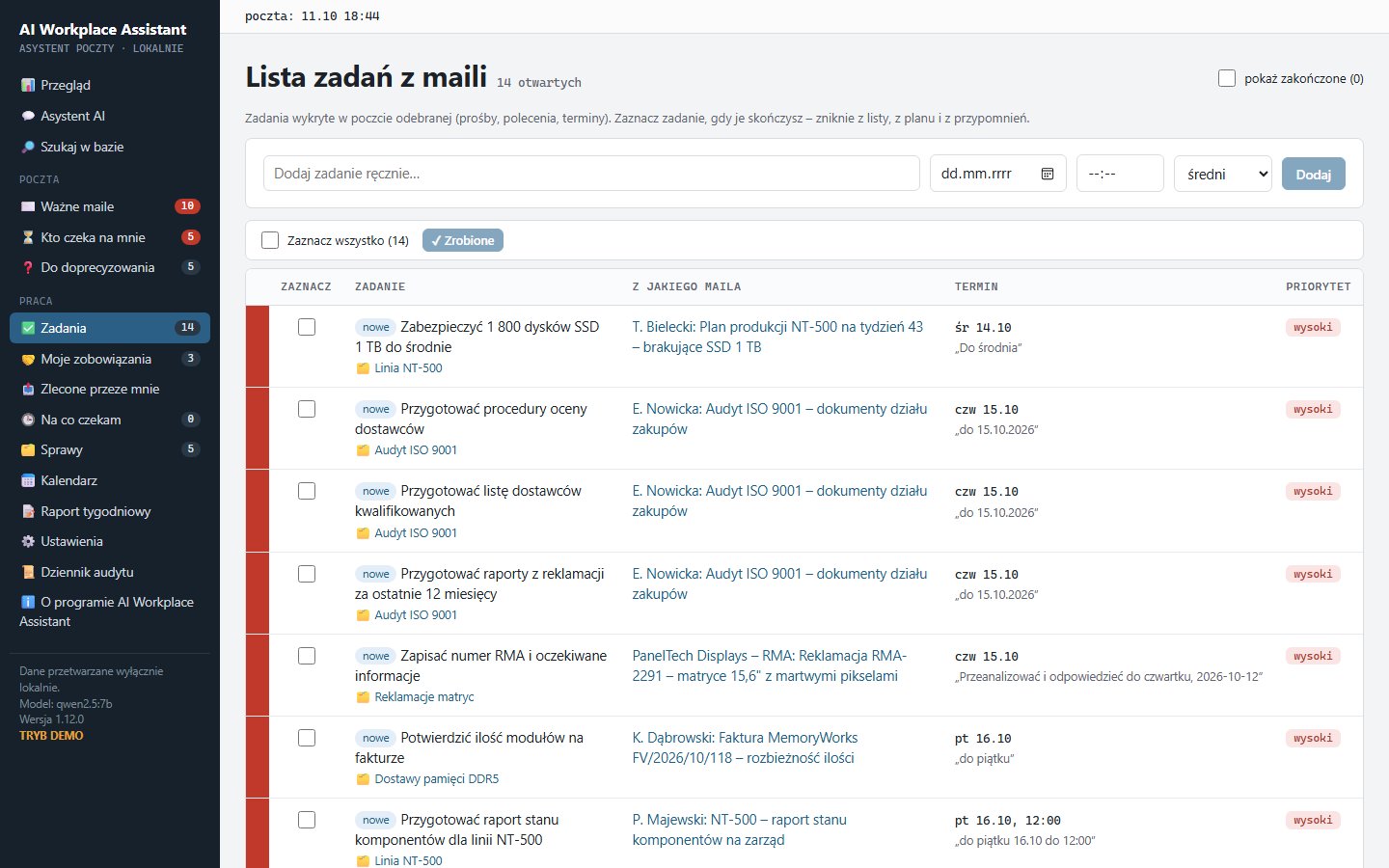The width and height of the screenshot is (1389, 868).
Task: Open Raport tygodniowy from the sidebar
Action: [110, 511]
